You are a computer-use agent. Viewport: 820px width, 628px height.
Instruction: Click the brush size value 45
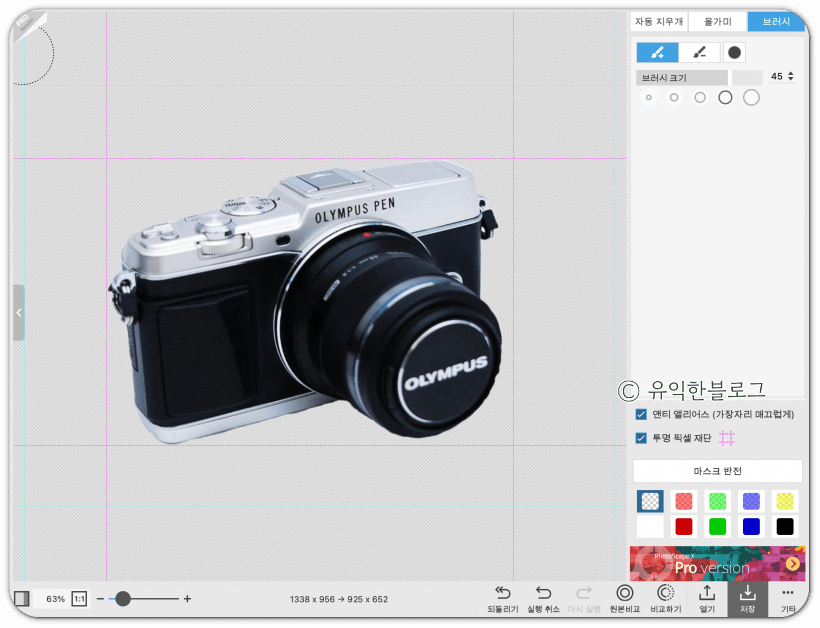pos(777,76)
